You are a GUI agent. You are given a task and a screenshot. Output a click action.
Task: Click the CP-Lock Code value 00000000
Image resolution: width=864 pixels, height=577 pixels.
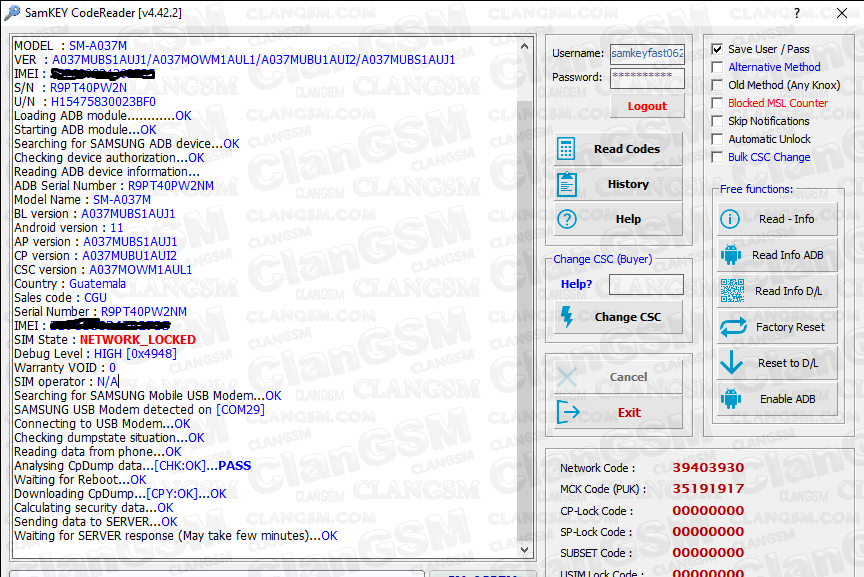[708, 510]
